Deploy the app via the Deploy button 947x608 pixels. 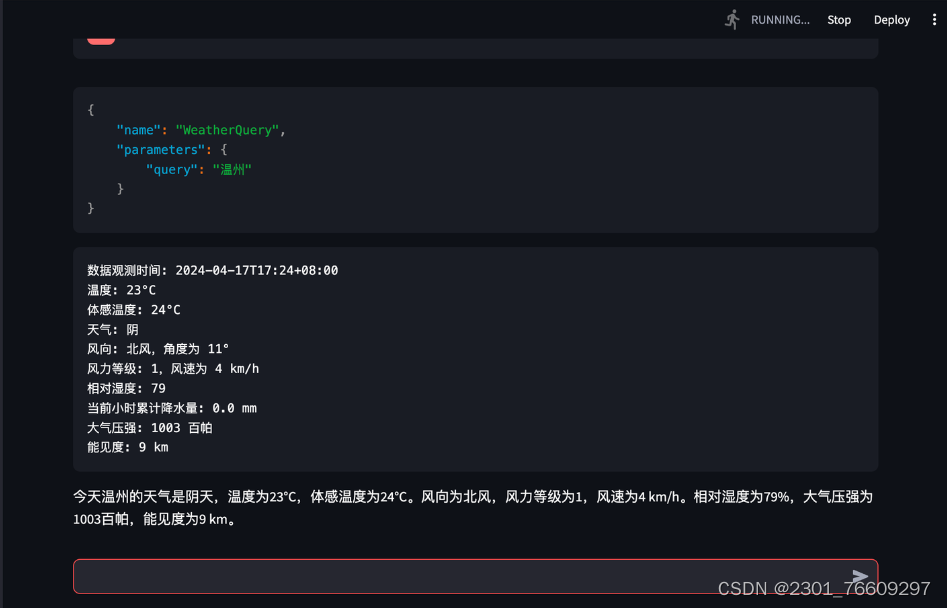(x=891, y=19)
